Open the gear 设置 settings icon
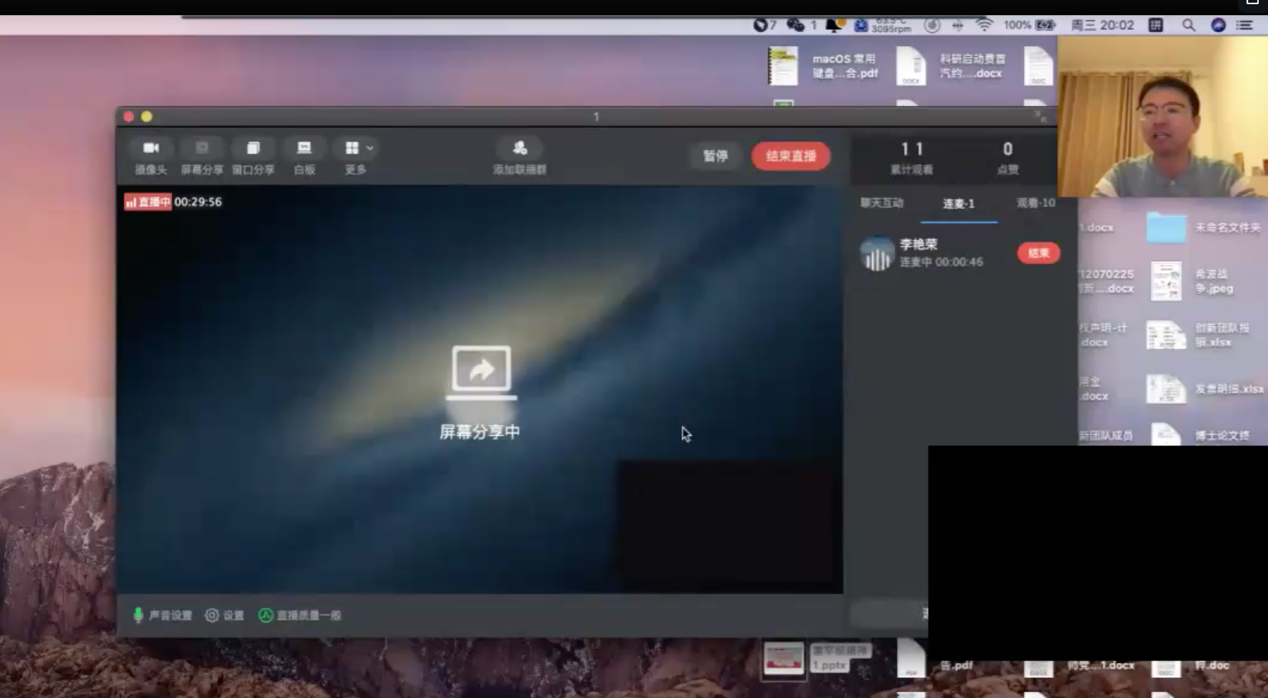Image resolution: width=1268 pixels, height=698 pixels. coord(212,615)
